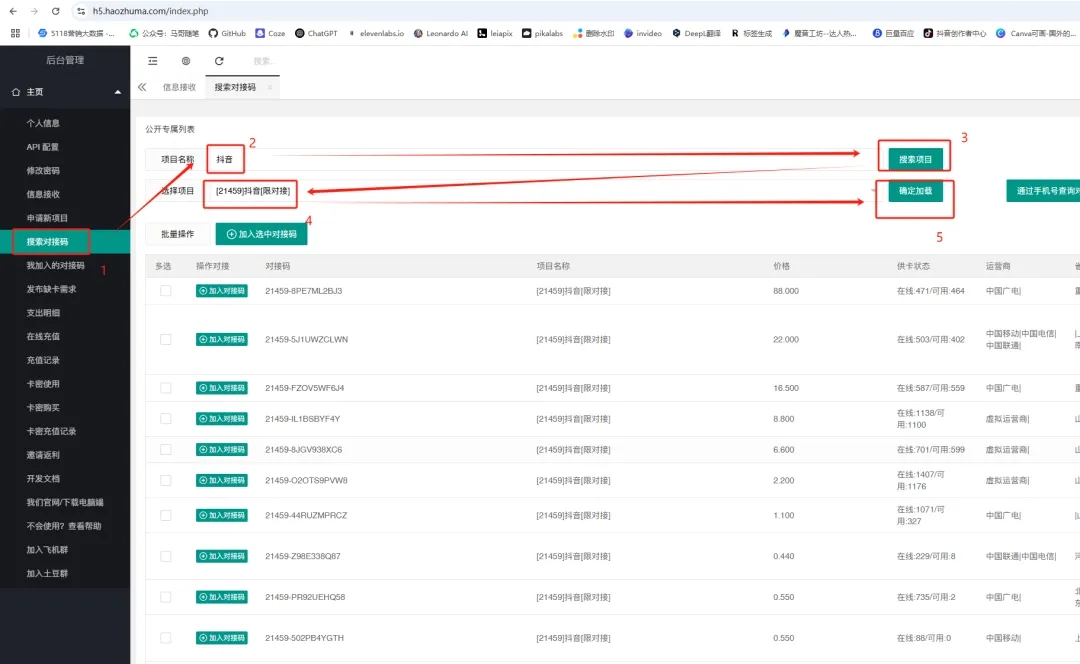
Task: Open the GitHub bookmark
Action: point(227,33)
